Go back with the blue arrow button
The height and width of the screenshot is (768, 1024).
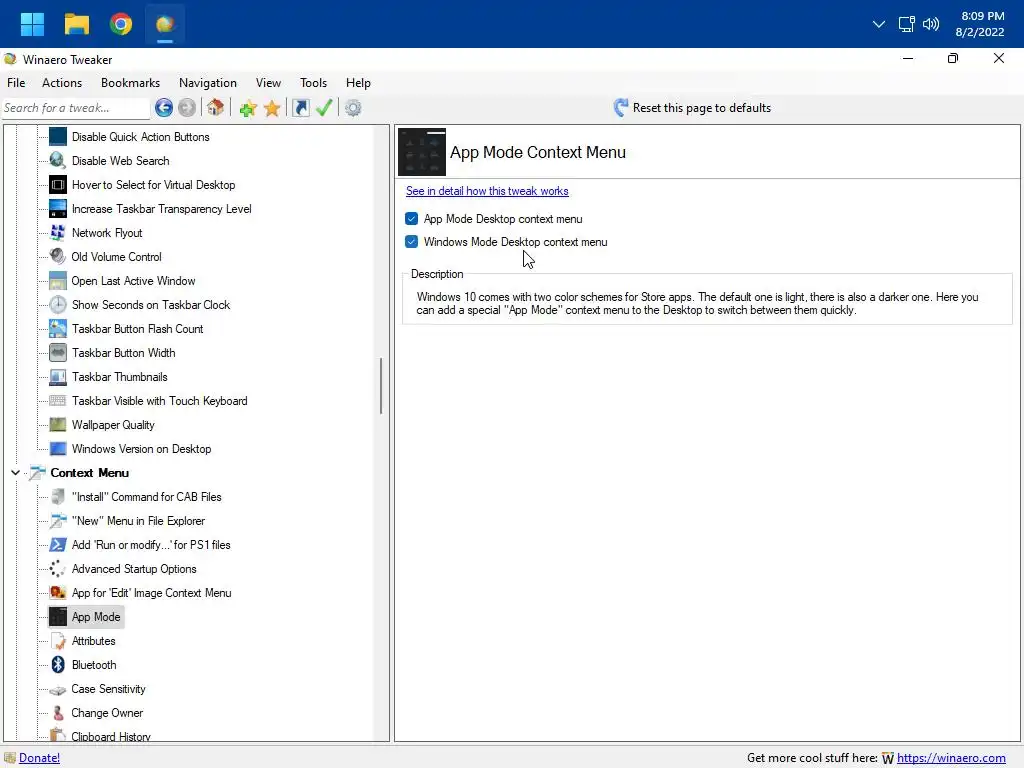coord(164,108)
